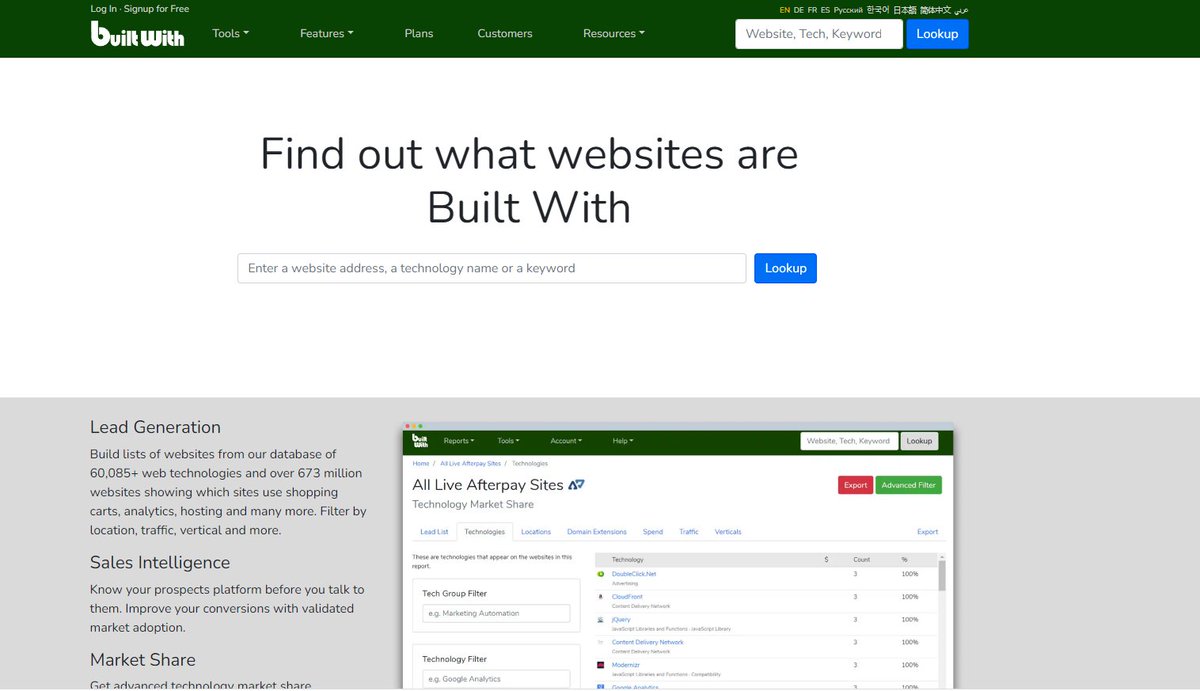
Task: Click the Log In link
Action: 103,9
